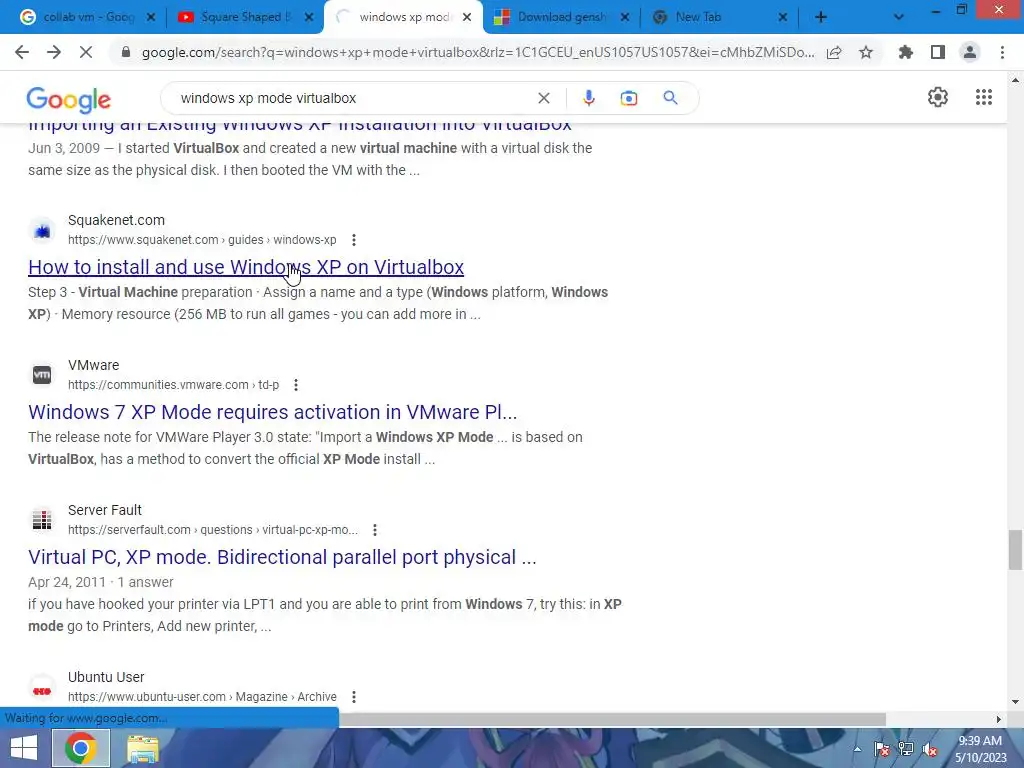The image size is (1024, 768).
Task: Open Windows Start menu
Action: pyautogui.click(x=24, y=748)
